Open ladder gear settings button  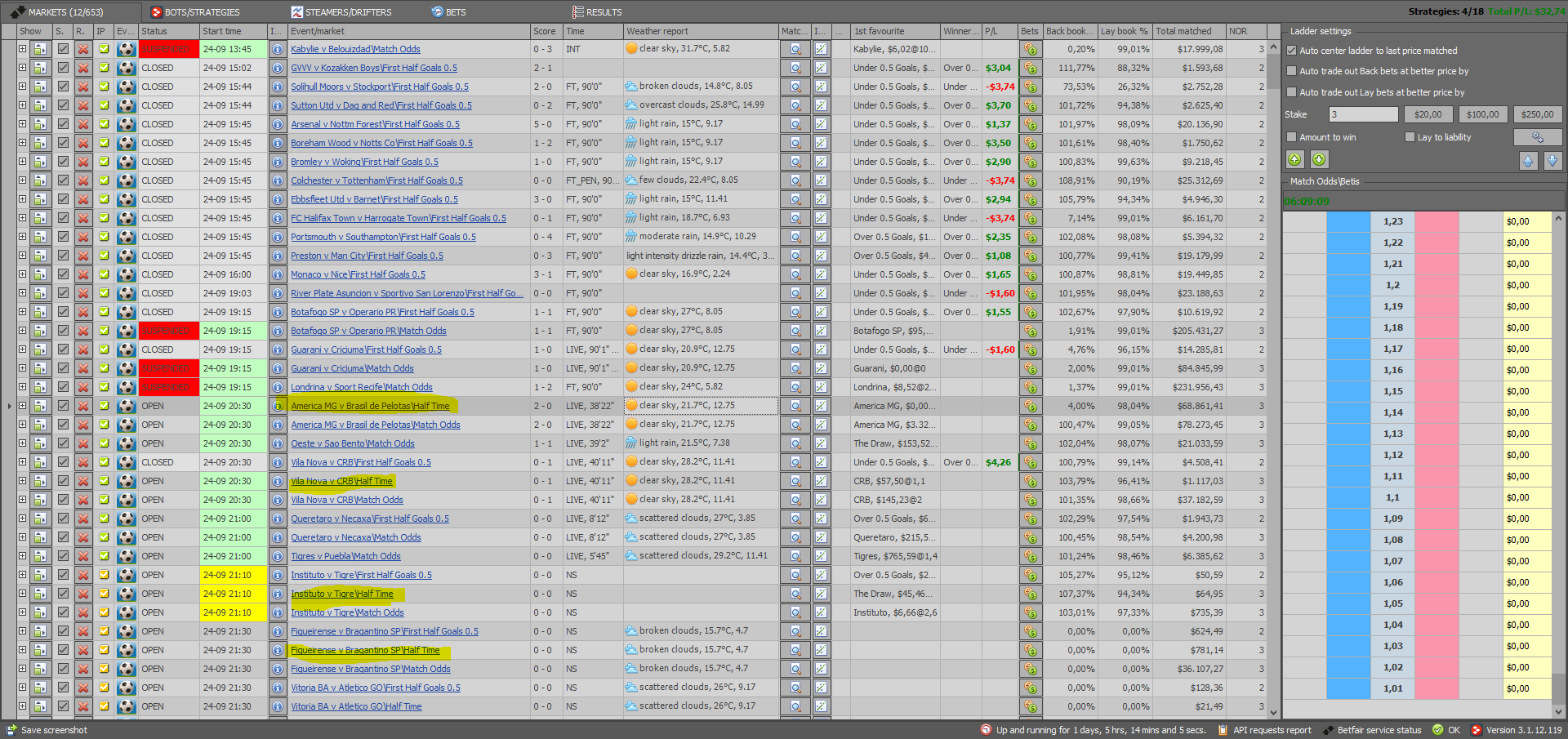[x=1538, y=137]
